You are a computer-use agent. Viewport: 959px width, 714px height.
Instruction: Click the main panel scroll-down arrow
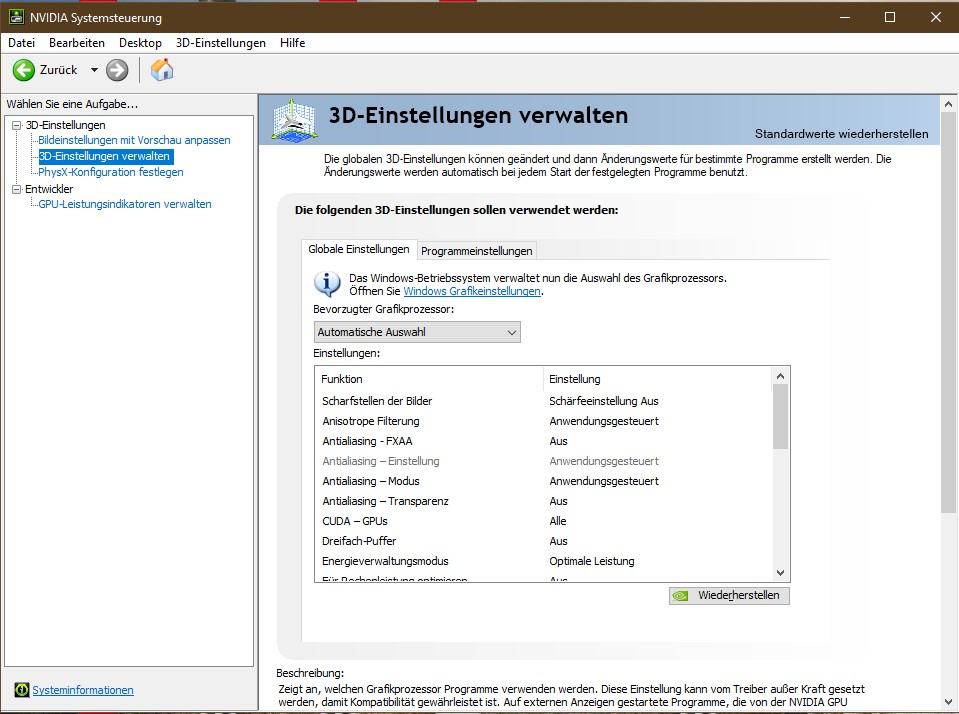[x=948, y=702]
